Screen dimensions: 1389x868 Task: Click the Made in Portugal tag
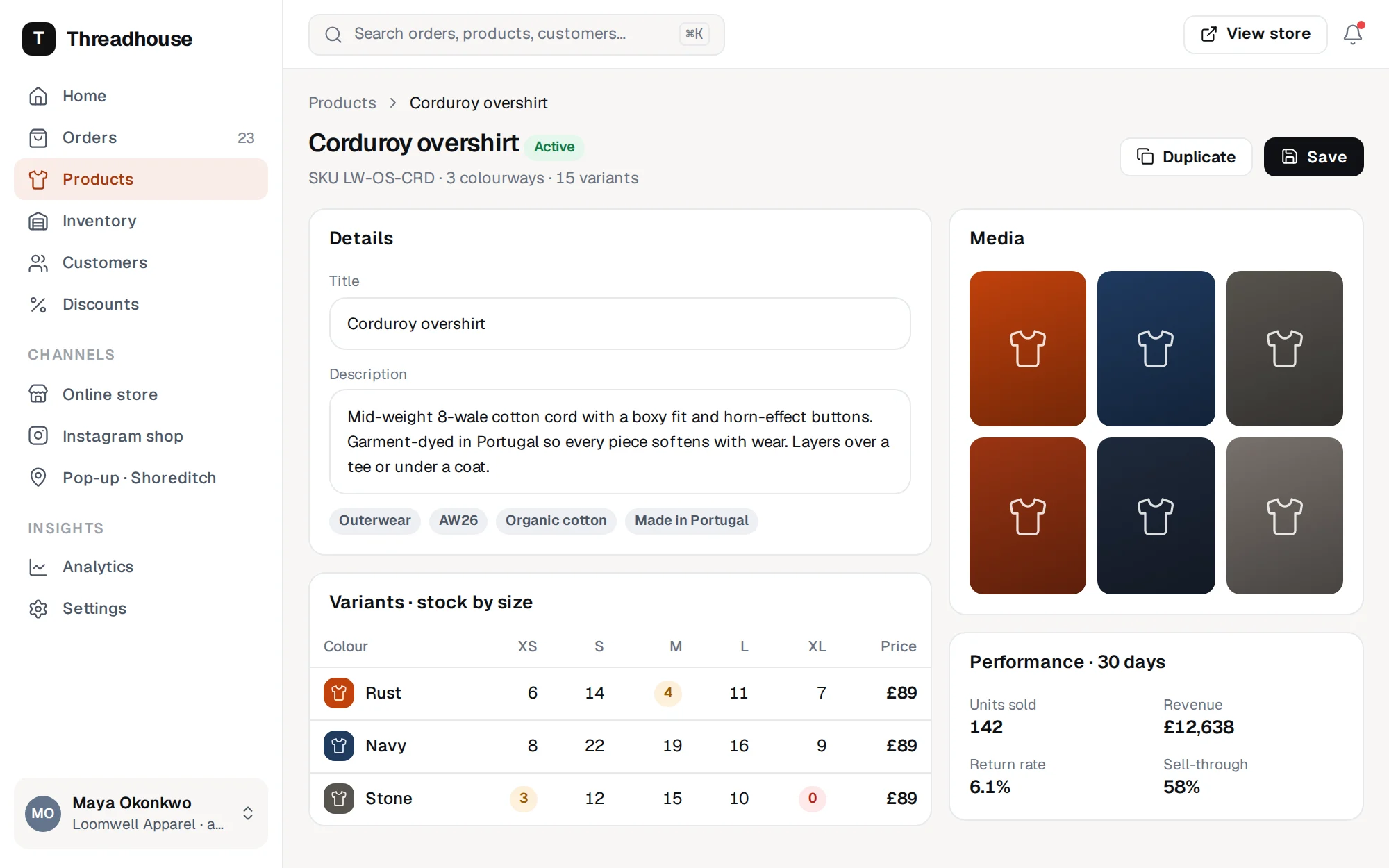(x=691, y=521)
